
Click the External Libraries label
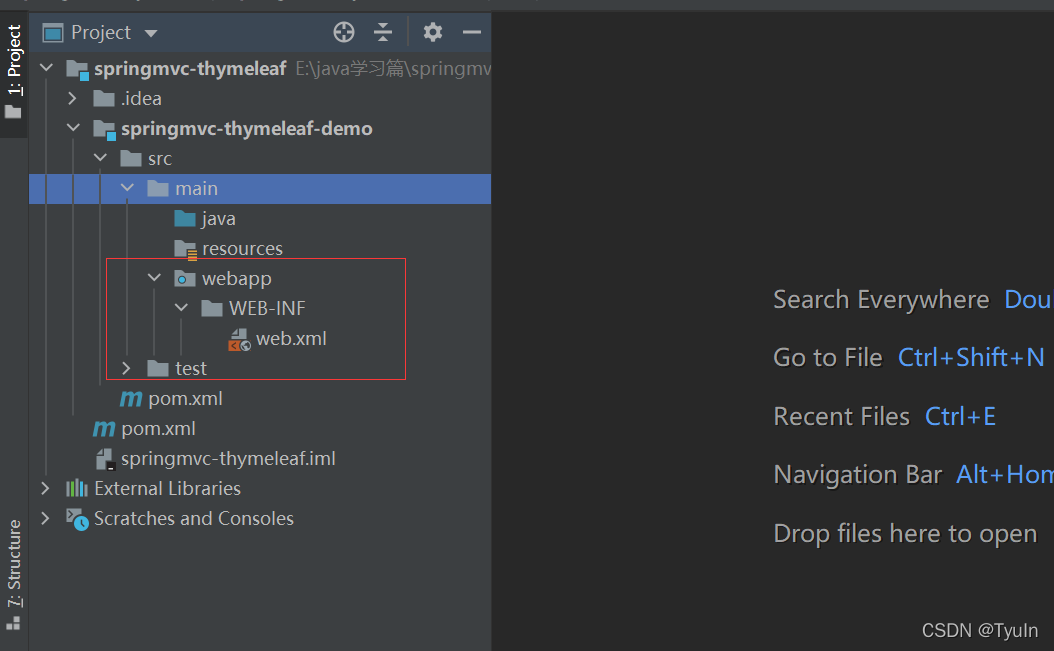(167, 488)
